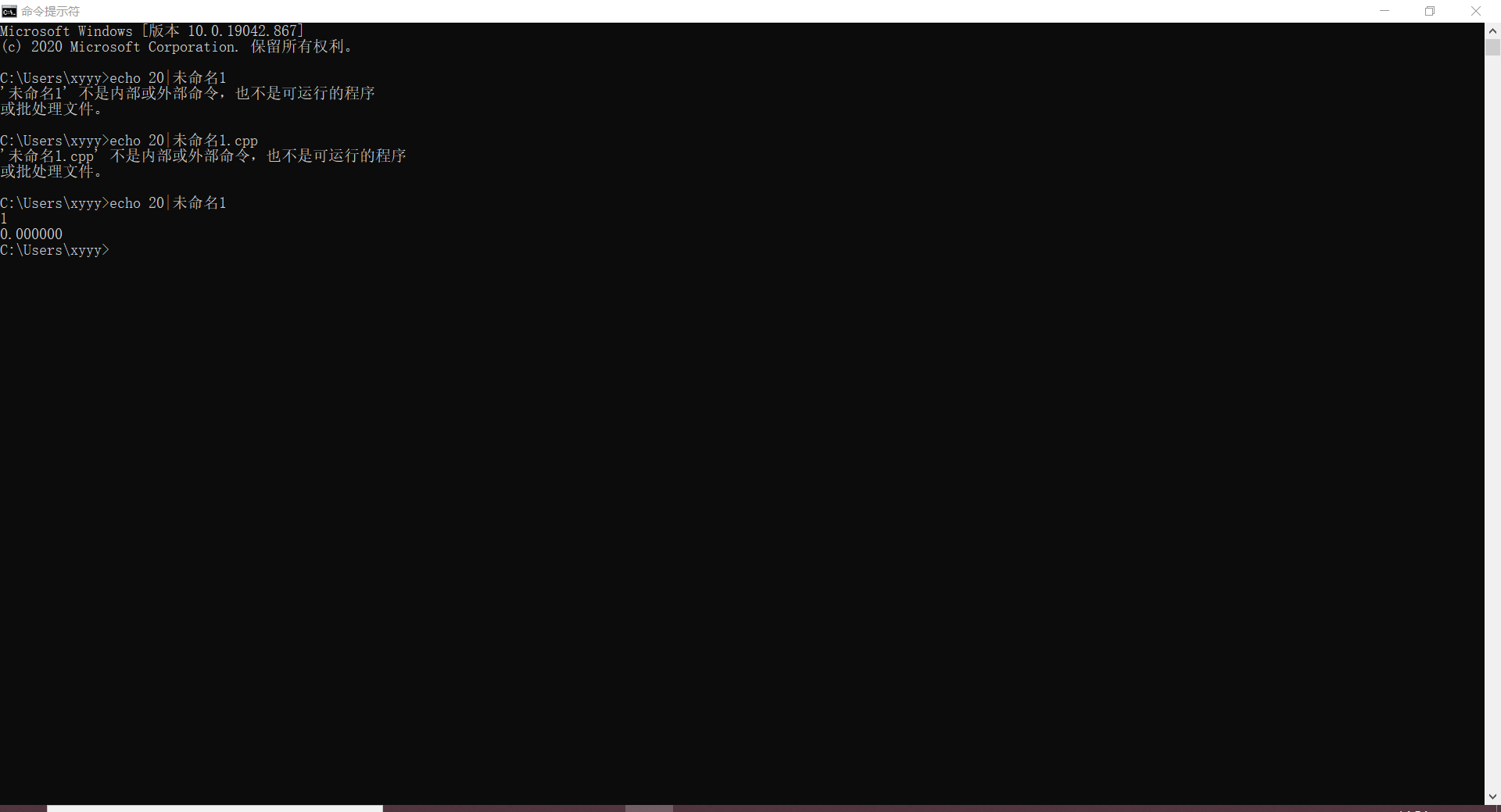The height and width of the screenshot is (812, 1501).
Task: Click the empty vertical scrollbar track
Action: [x=1492, y=422]
